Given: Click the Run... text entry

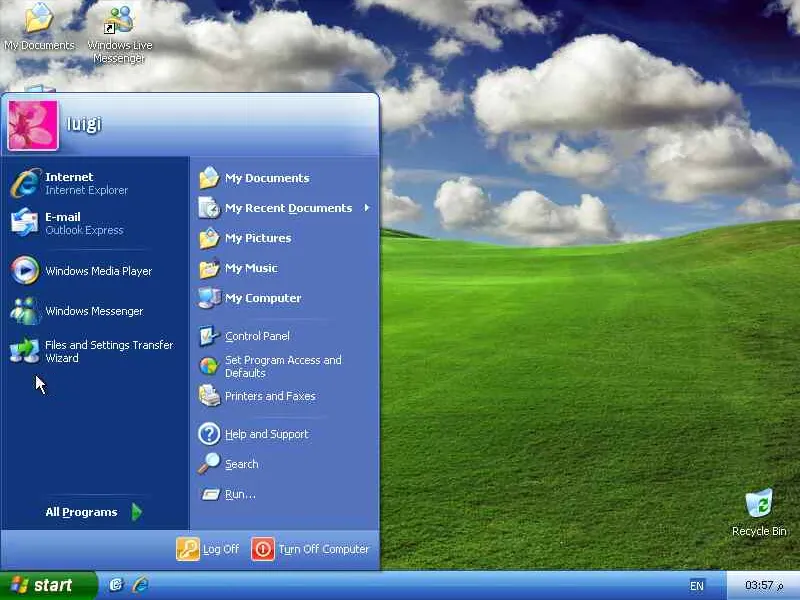Looking at the screenshot, I should (x=240, y=494).
